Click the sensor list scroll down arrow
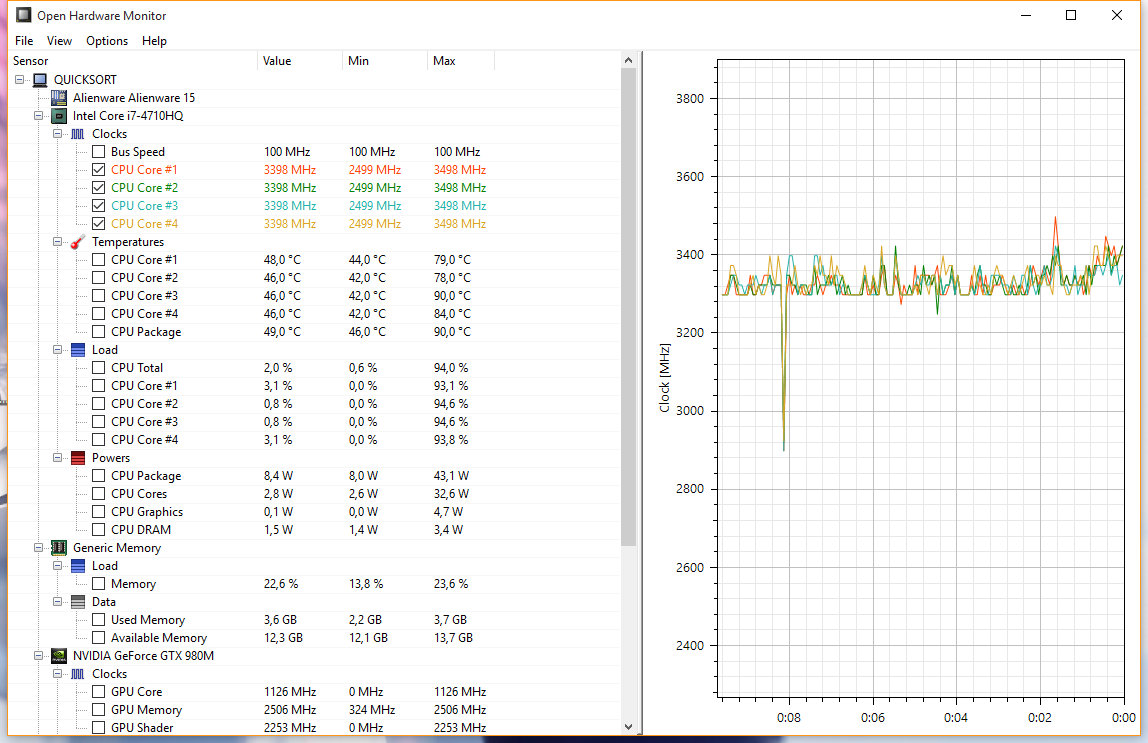Image resolution: width=1148 pixels, height=743 pixels. (x=628, y=727)
